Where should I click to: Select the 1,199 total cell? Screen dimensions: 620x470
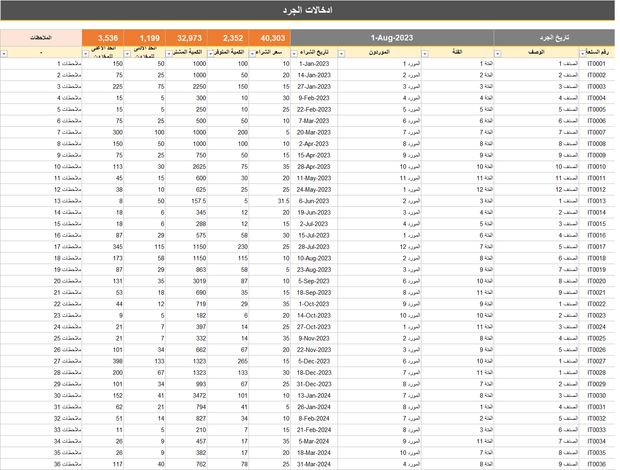pyautogui.click(x=145, y=38)
